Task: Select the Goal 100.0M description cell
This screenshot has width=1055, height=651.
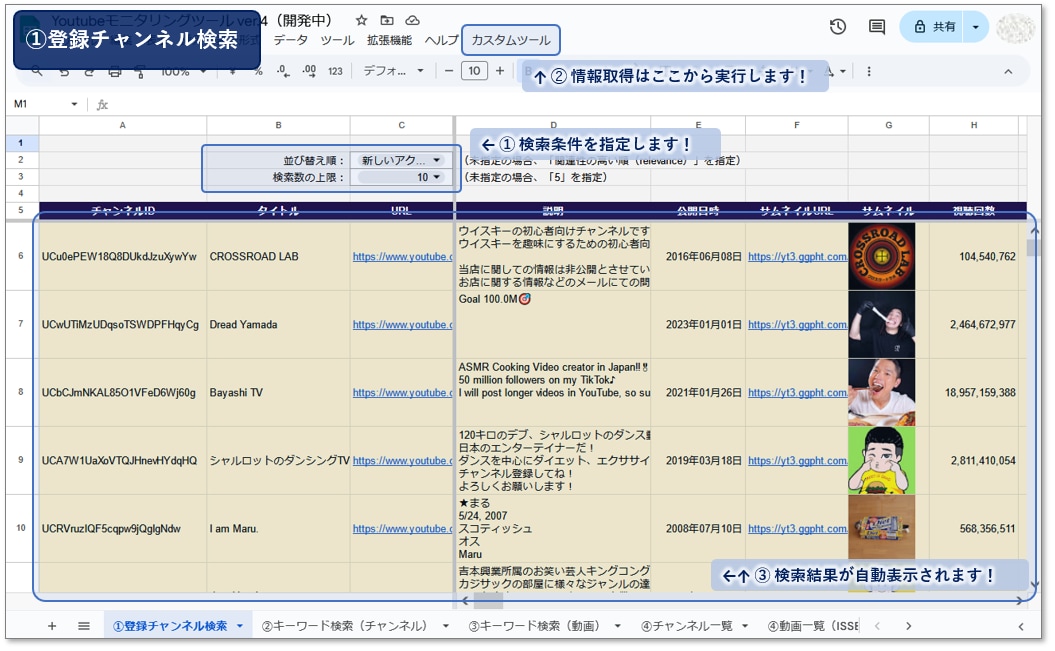Action: (553, 324)
